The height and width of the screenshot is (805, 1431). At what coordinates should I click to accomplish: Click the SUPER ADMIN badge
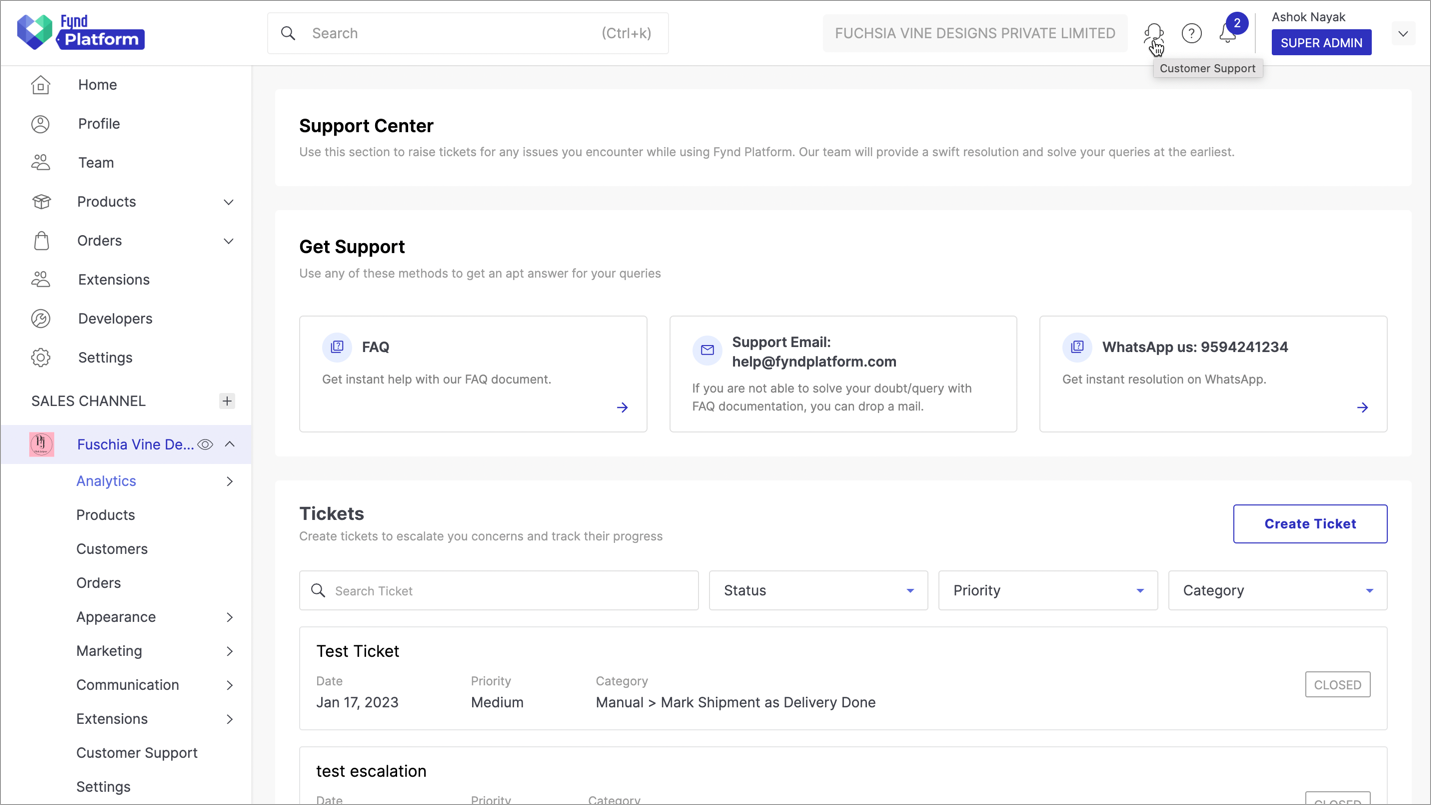(1322, 43)
